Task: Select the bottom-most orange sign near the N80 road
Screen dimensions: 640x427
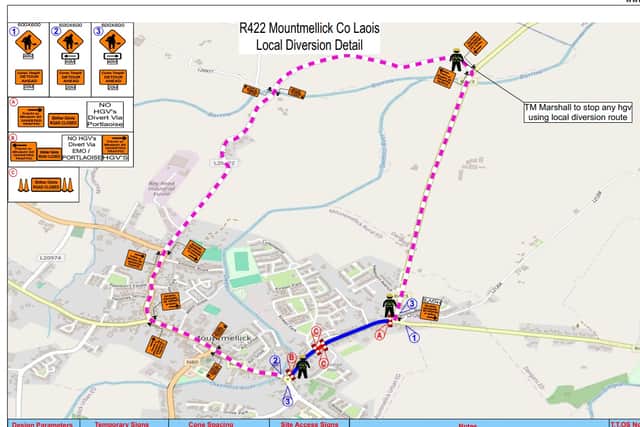Action: click(214, 371)
